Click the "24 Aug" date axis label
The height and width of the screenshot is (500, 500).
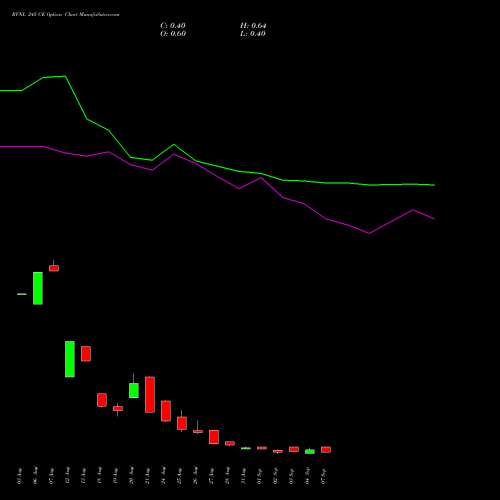[163, 476]
